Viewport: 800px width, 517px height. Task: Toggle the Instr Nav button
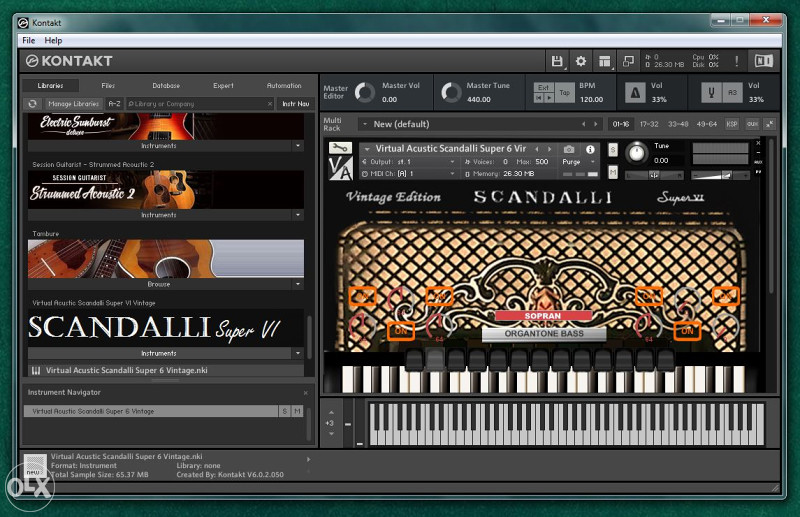pyautogui.click(x=296, y=104)
